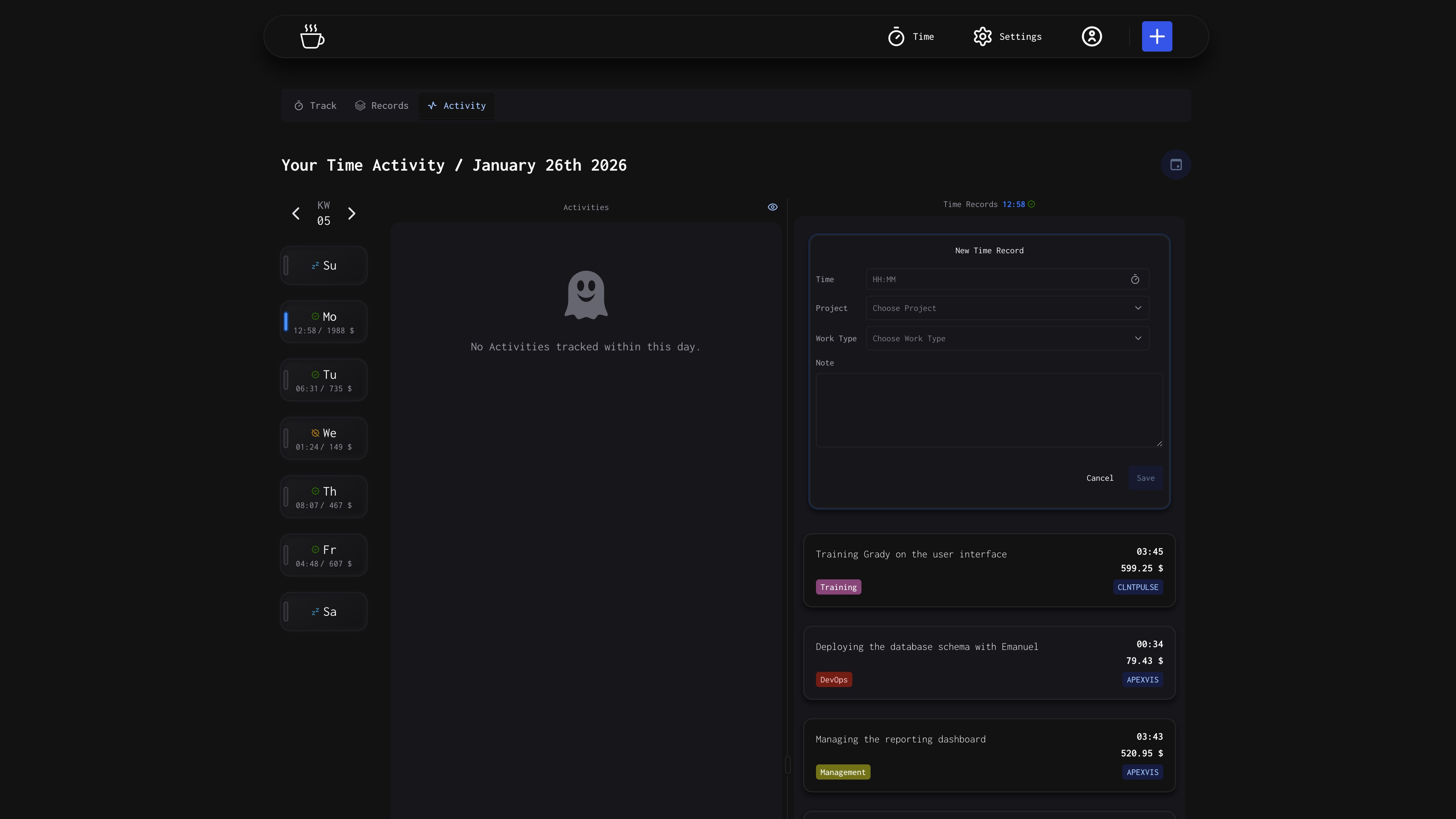The width and height of the screenshot is (1456, 819).
Task: Open Time via the stopwatch icon
Action: (x=896, y=36)
